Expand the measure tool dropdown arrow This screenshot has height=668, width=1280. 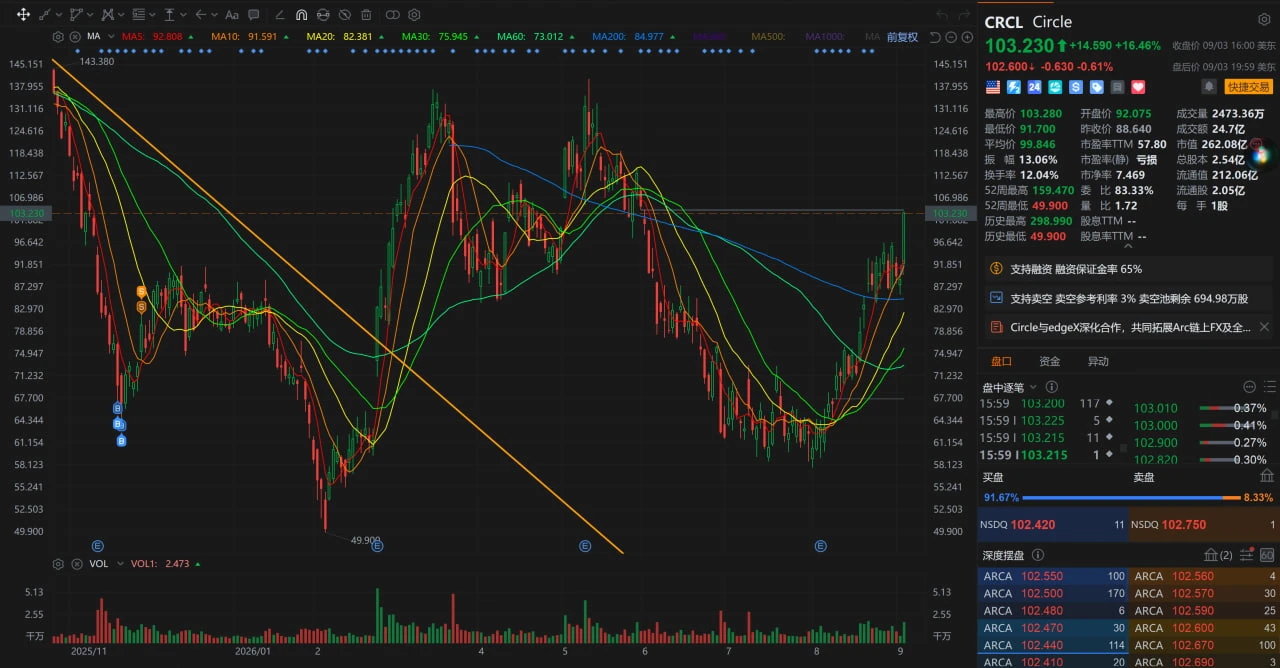(x=183, y=15)
